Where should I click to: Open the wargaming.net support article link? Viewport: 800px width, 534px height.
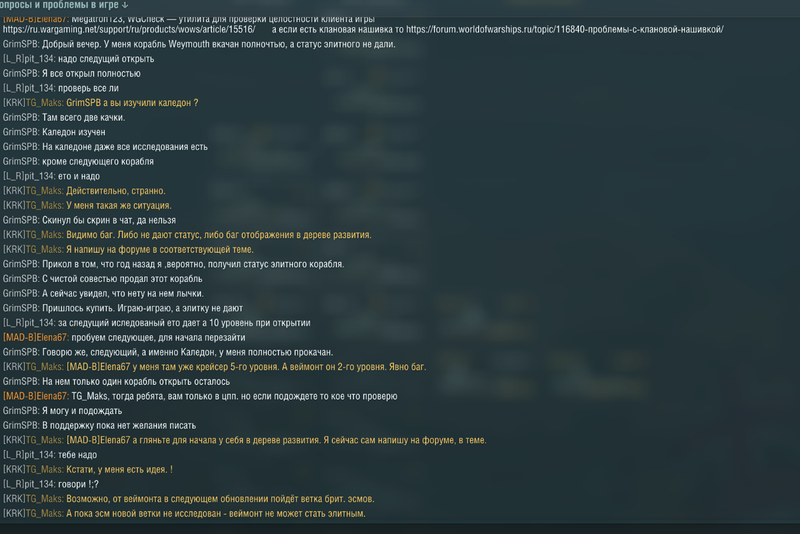click(x=129, y=30)
